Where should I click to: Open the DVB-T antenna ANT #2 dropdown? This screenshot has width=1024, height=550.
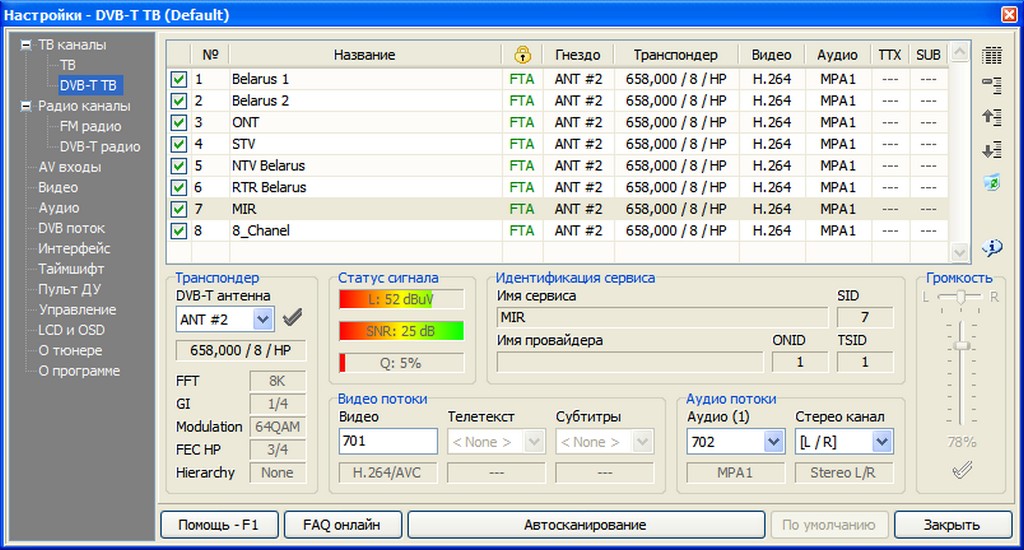[263, 319]
